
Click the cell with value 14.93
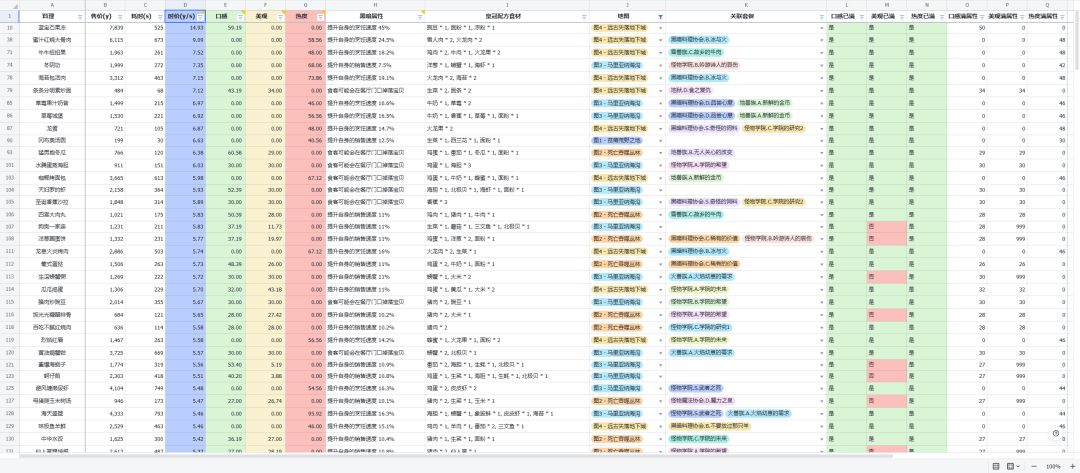click(x=185, y=28)
